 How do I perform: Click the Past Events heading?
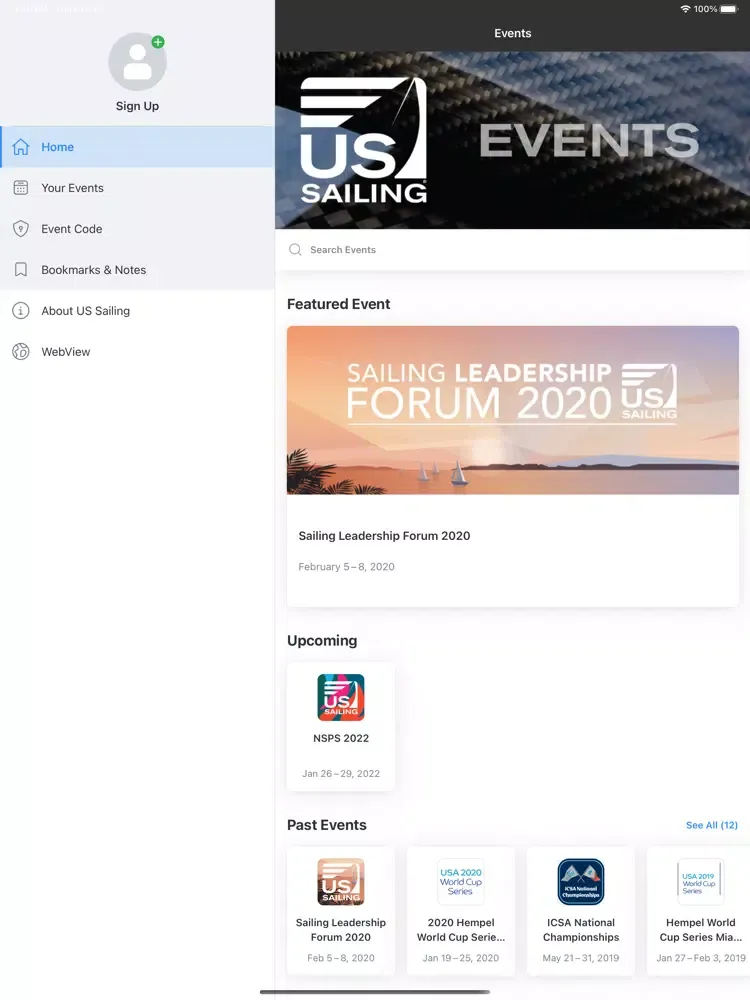[x=327, y=825]
